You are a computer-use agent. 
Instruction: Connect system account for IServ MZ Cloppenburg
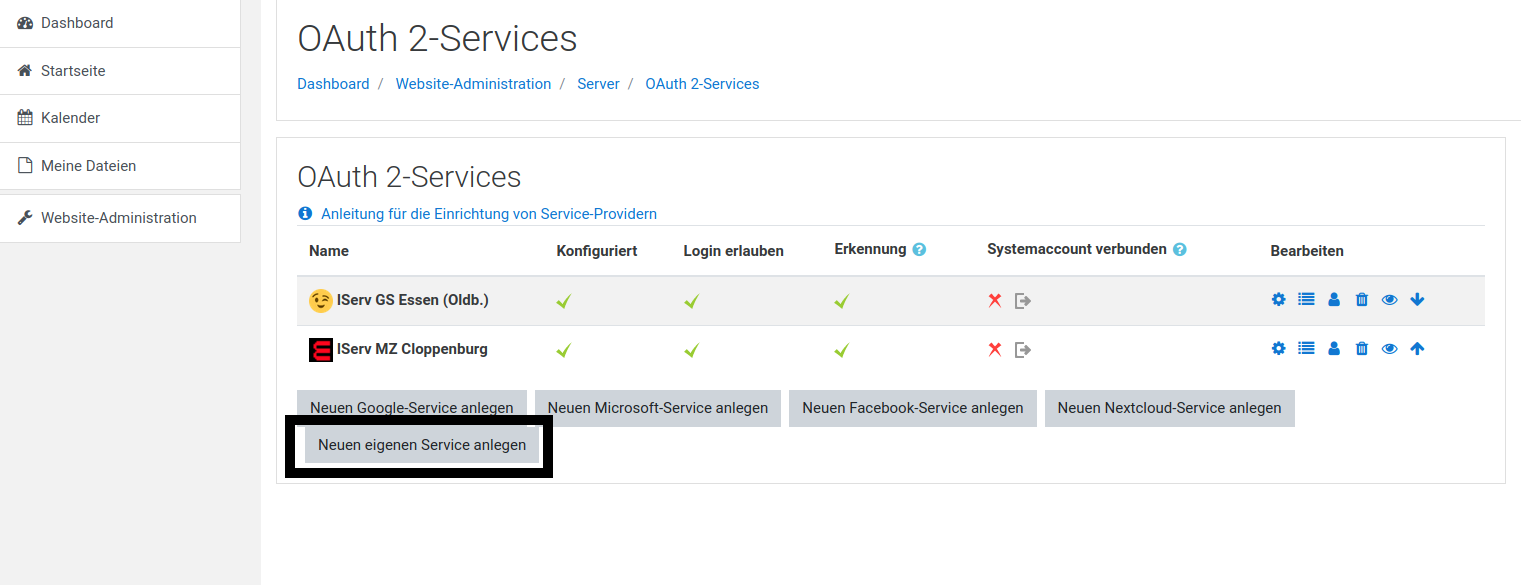(x=1022, y=350)
